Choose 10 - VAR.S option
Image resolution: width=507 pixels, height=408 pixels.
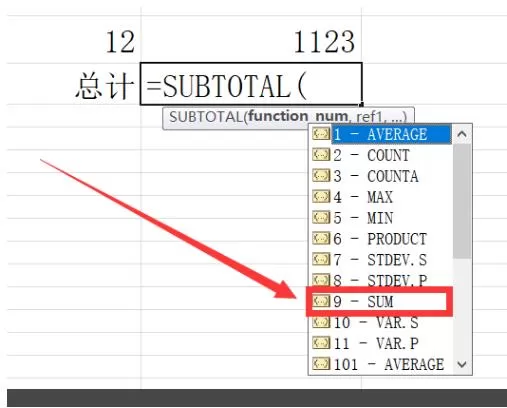point(382,323)
